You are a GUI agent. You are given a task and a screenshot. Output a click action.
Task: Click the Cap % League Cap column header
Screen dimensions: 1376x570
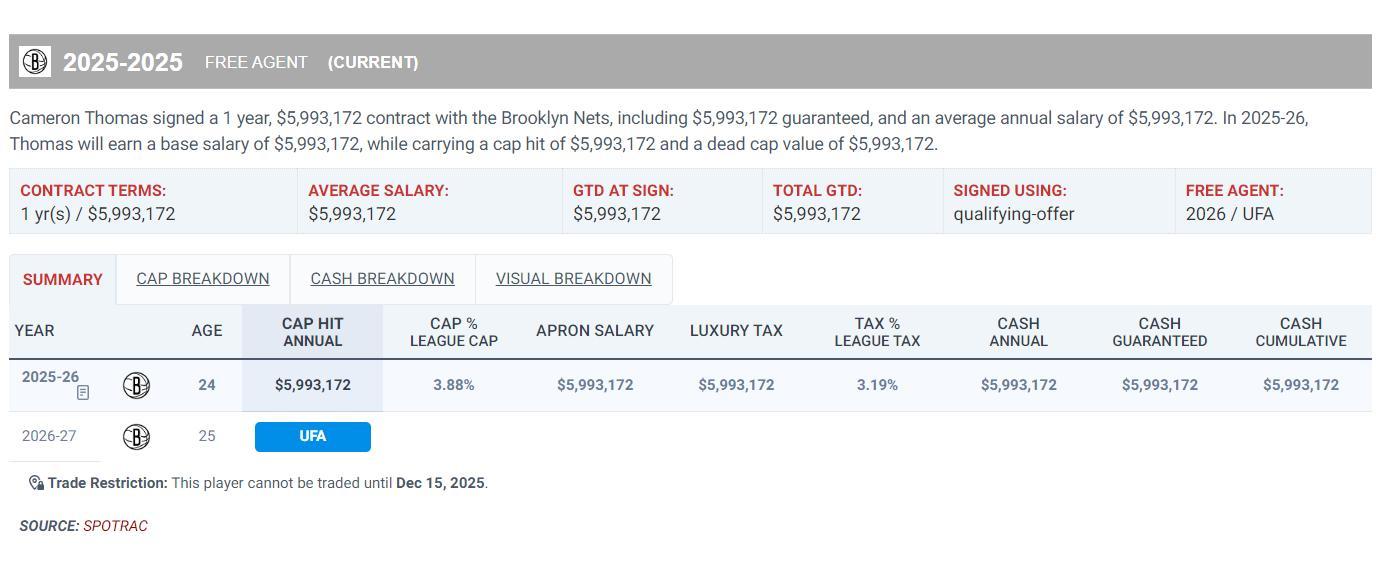[453, 332]
